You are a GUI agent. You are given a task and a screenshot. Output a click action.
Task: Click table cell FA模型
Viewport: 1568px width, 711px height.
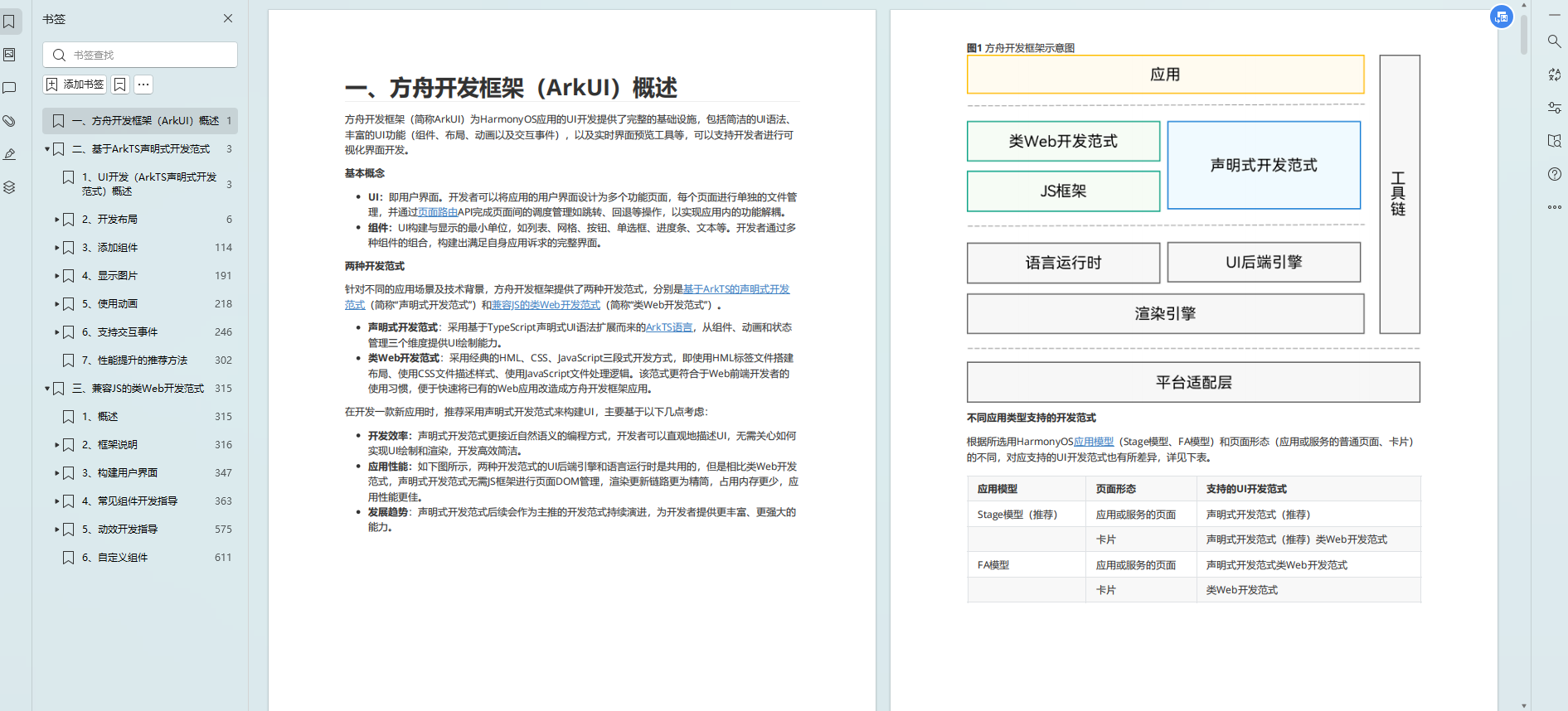(x=1027, y=565)
